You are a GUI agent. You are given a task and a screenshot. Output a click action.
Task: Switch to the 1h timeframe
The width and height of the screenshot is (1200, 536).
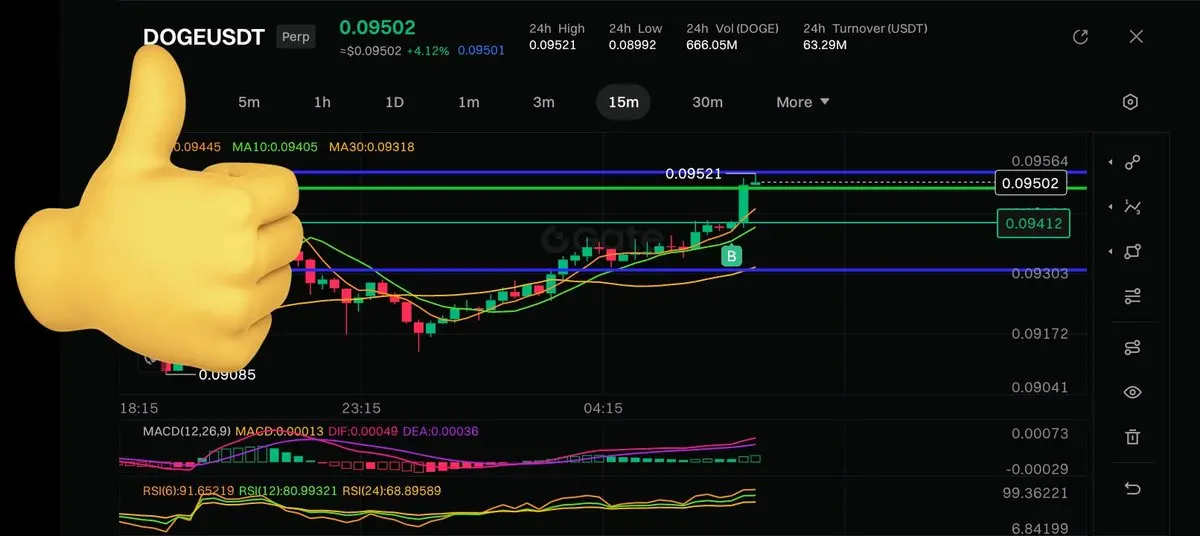tap(322, 102)
